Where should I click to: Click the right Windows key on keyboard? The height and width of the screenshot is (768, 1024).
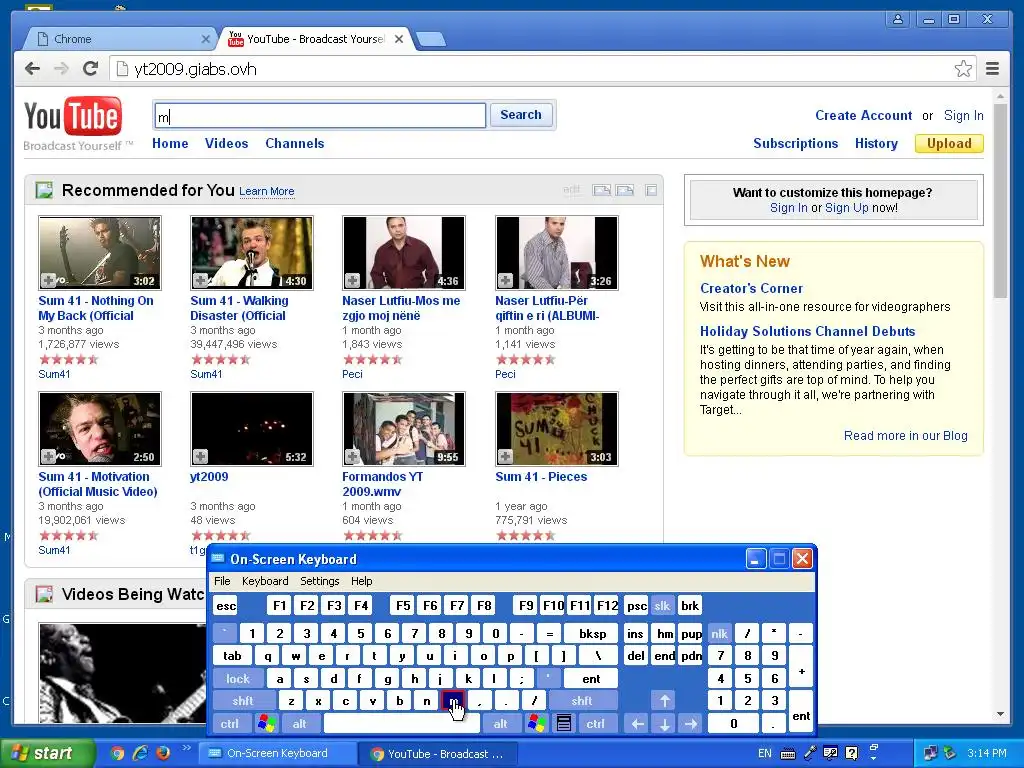537,724
